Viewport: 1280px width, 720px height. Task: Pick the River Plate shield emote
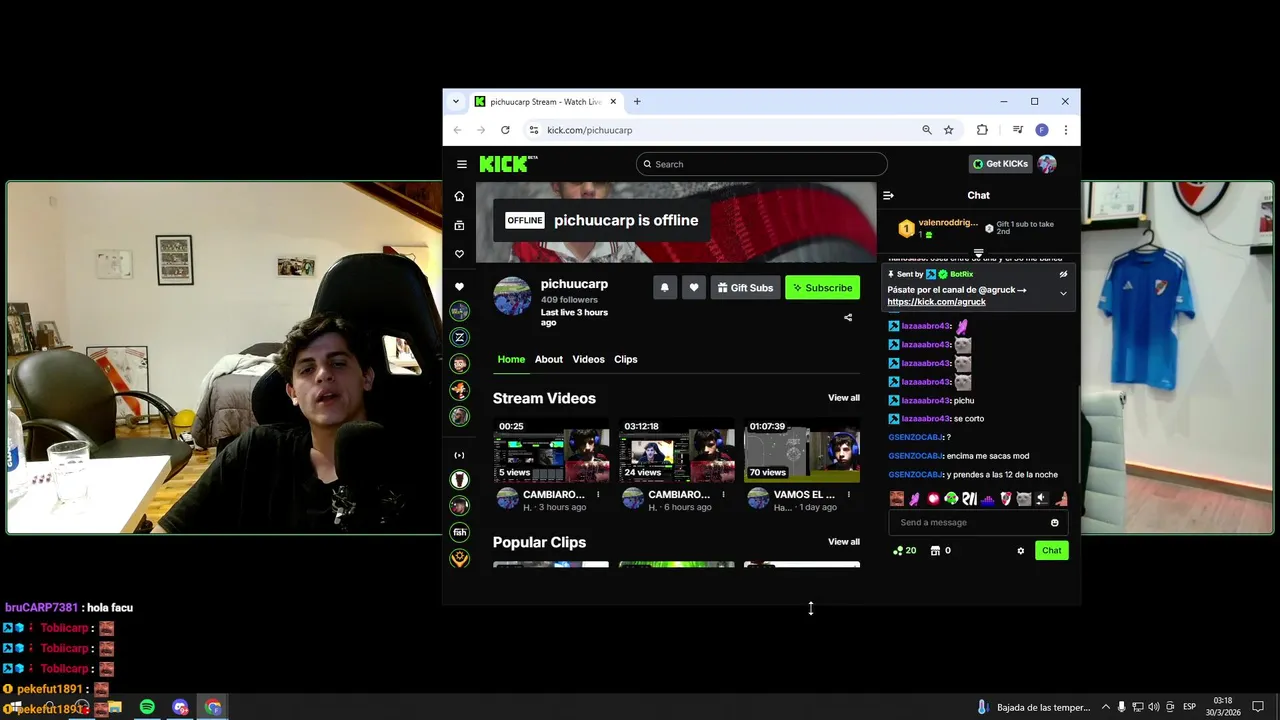pyautogui.click(x=1006, y=499)
